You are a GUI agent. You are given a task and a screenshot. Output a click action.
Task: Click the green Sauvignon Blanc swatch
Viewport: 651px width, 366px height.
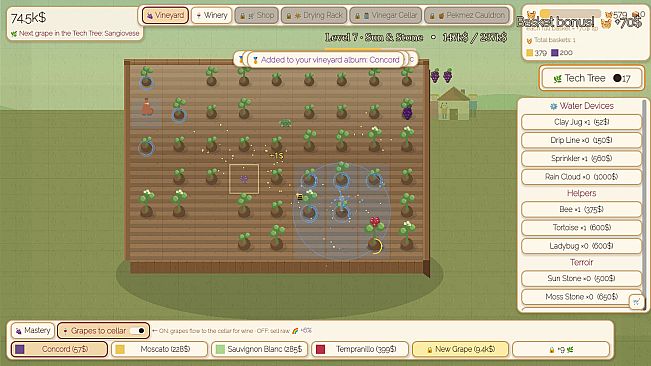(x=220, y=349)
